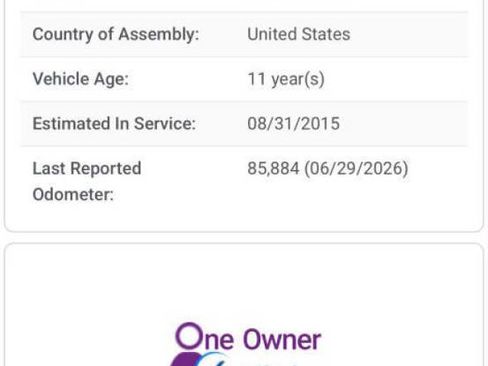488x366 pixels.
Task: Select the Estimated In Service table row
Action: coord(244,124)
